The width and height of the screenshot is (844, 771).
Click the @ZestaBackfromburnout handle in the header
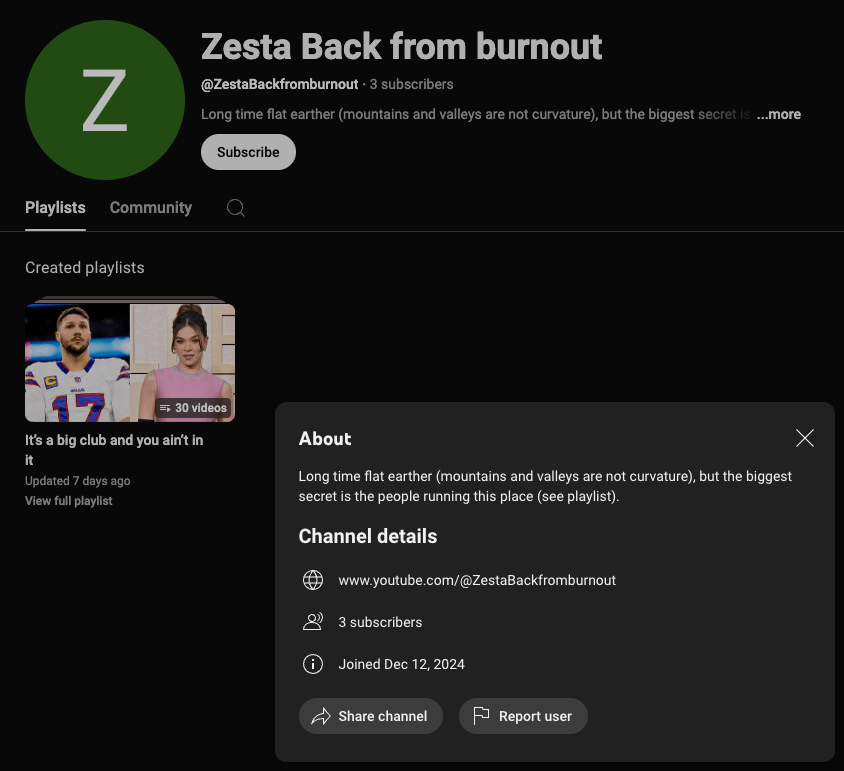click(x=279, y=84)
